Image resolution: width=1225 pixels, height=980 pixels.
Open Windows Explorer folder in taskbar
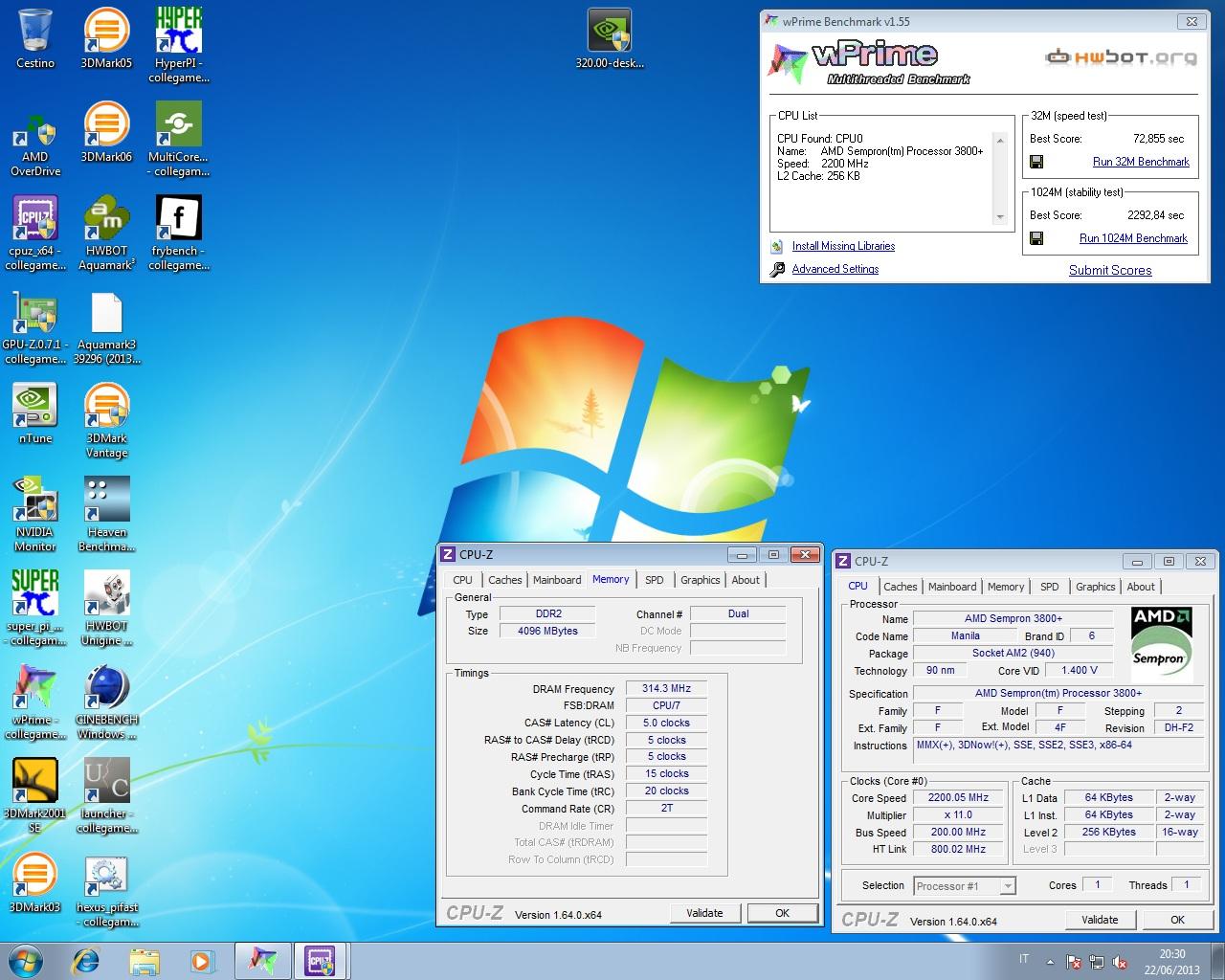145,960
